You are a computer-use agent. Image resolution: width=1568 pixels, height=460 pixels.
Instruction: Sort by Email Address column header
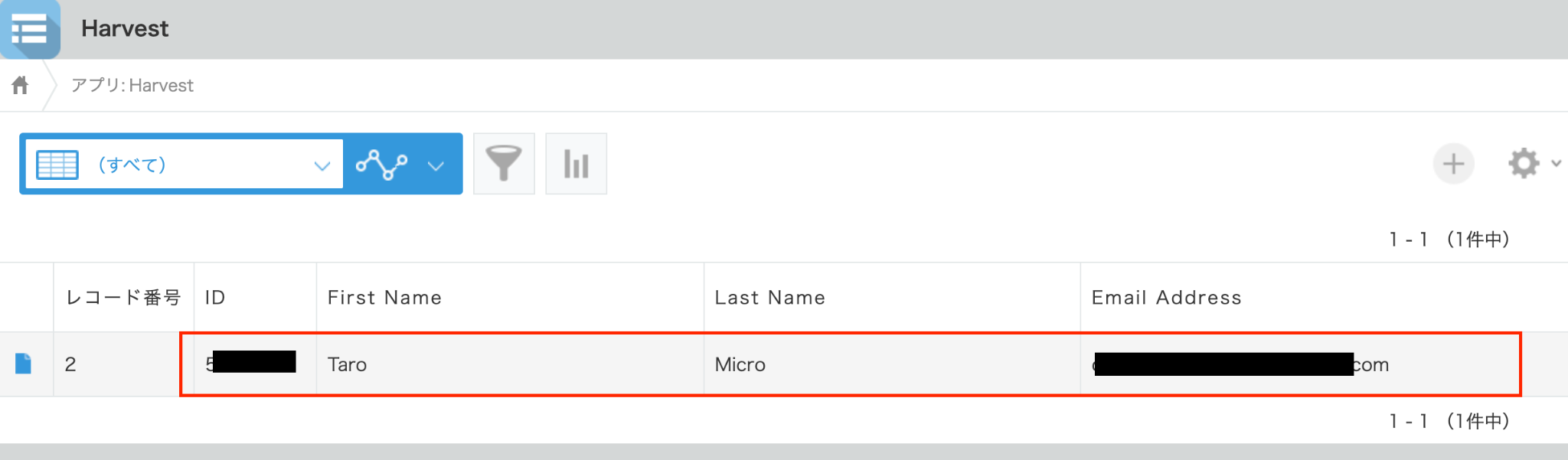(1166, 298)
